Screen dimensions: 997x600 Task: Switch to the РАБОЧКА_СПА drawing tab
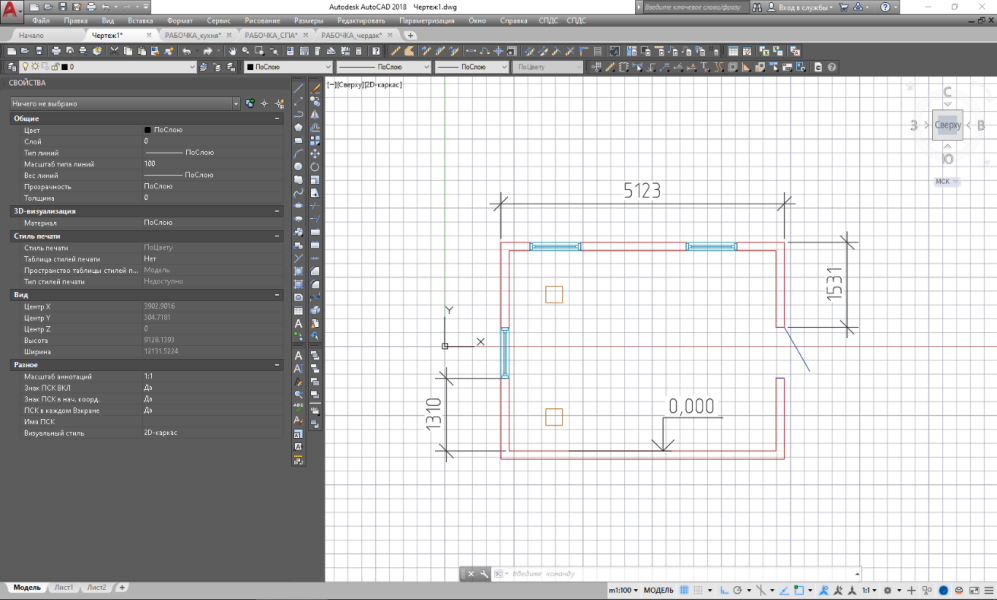coord(271,35)
